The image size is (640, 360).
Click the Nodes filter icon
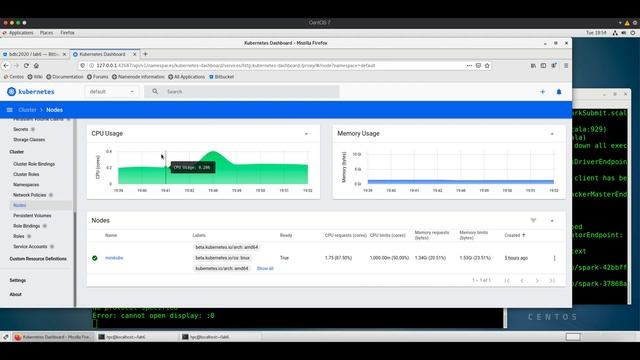click(x=533, y=220)
